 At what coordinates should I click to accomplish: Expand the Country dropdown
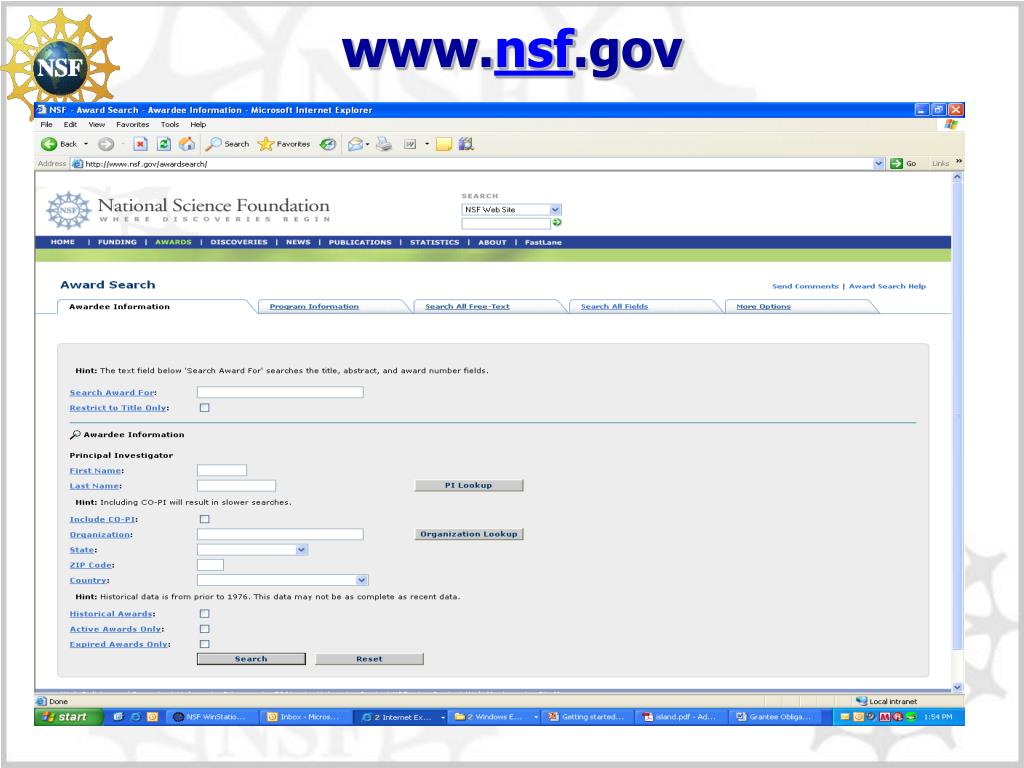[362, 580]
